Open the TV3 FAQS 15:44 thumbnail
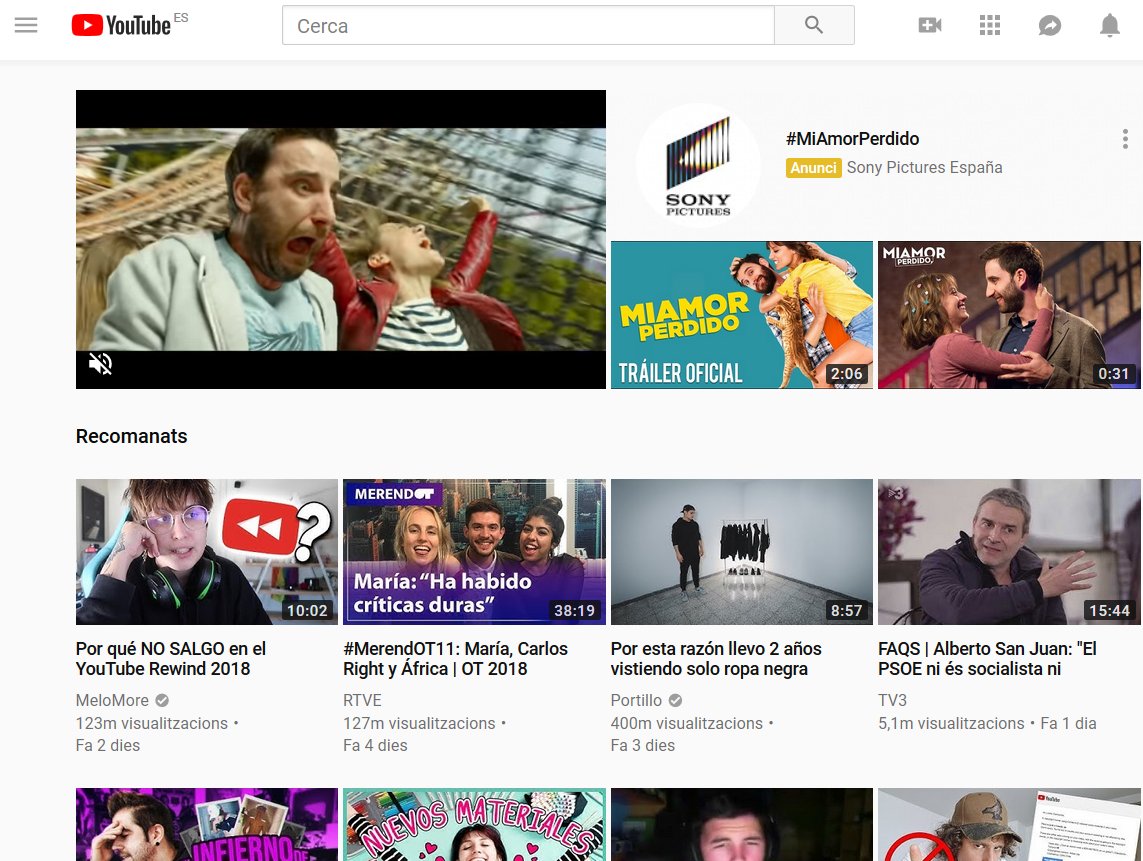The width and height of the screenshot is (1143, 861). coord(1009,552)
